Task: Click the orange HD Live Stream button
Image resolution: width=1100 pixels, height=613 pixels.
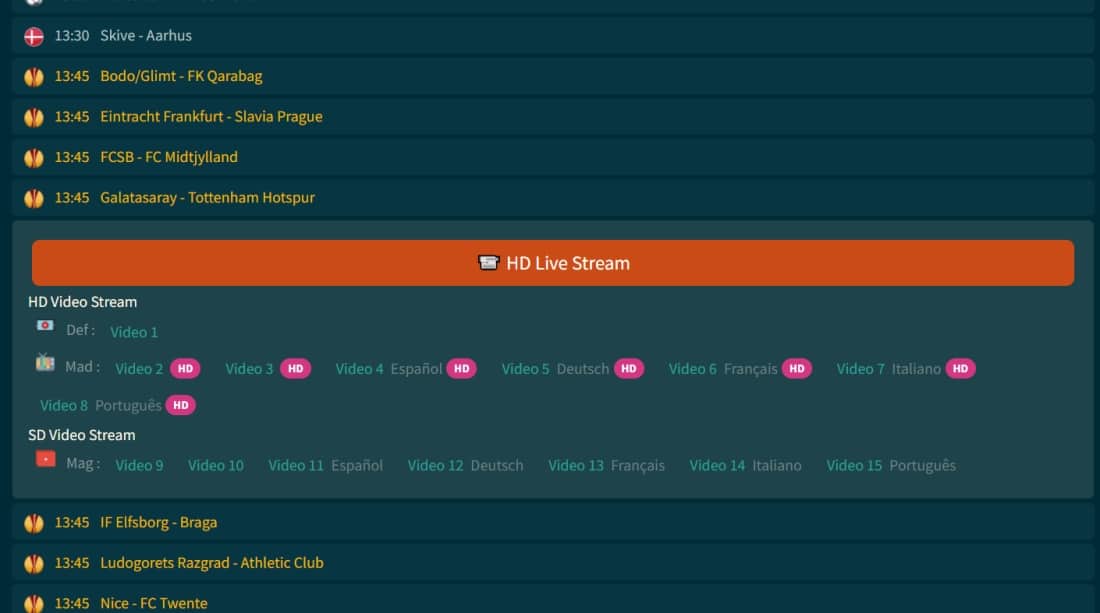Action: tap(553, 263)
